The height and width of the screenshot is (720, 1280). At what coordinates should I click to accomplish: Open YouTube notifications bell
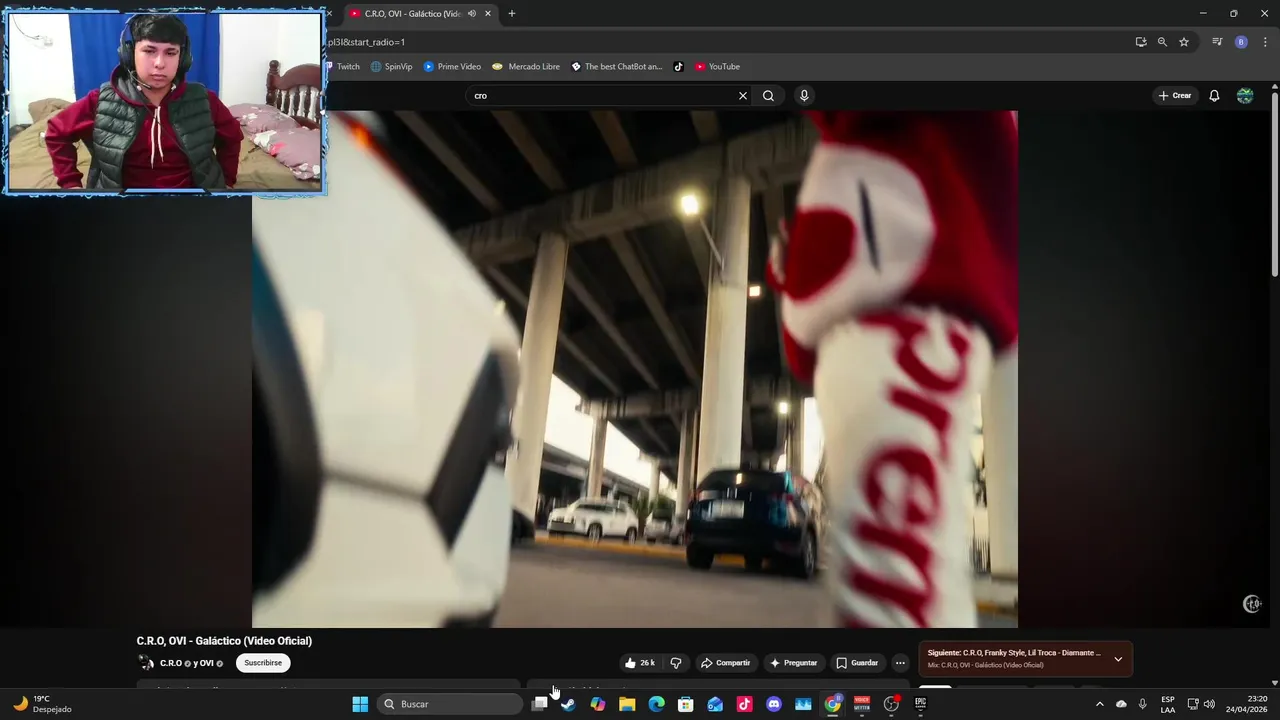click(1214, 96)
